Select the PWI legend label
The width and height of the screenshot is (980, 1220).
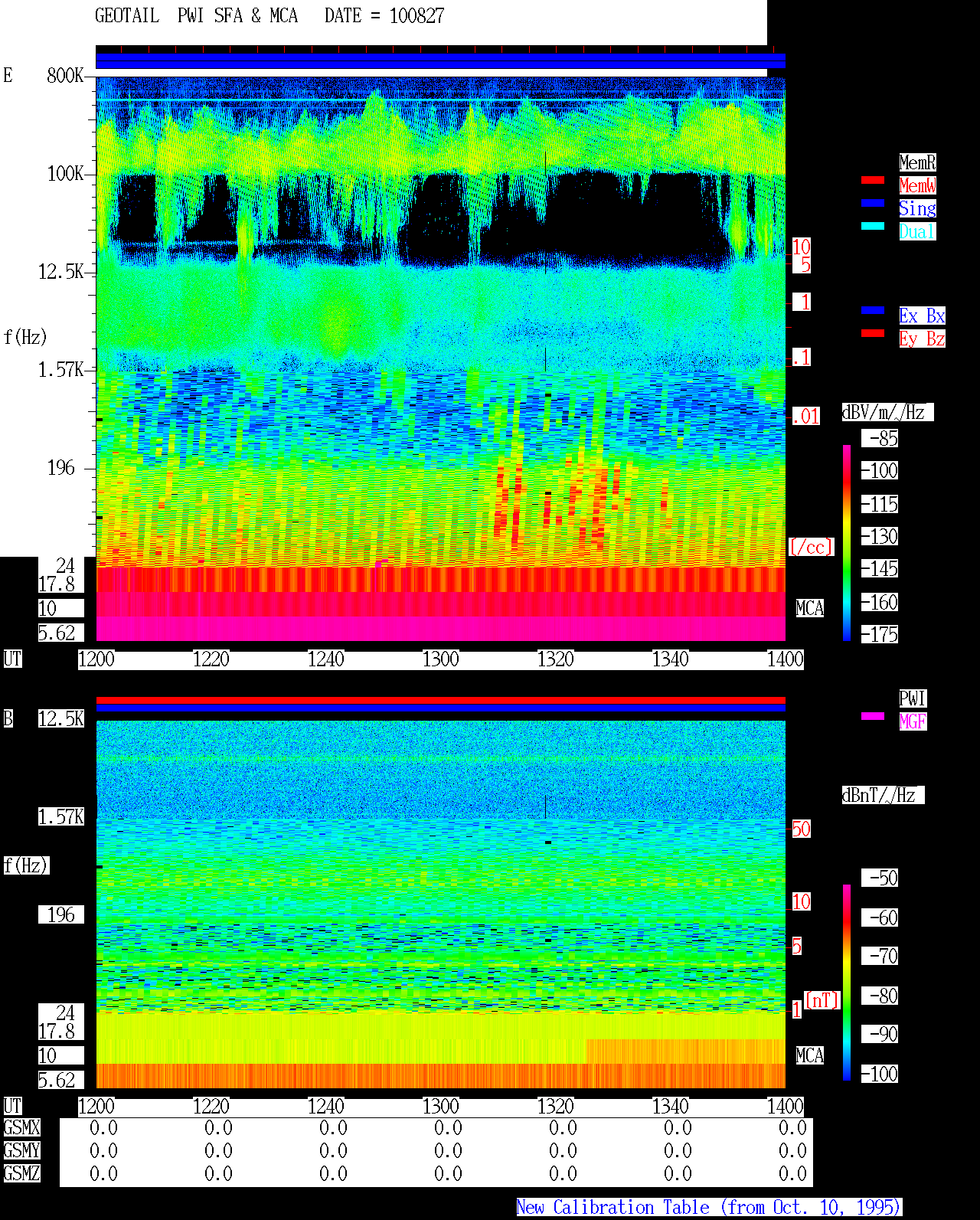click(913, 698)
